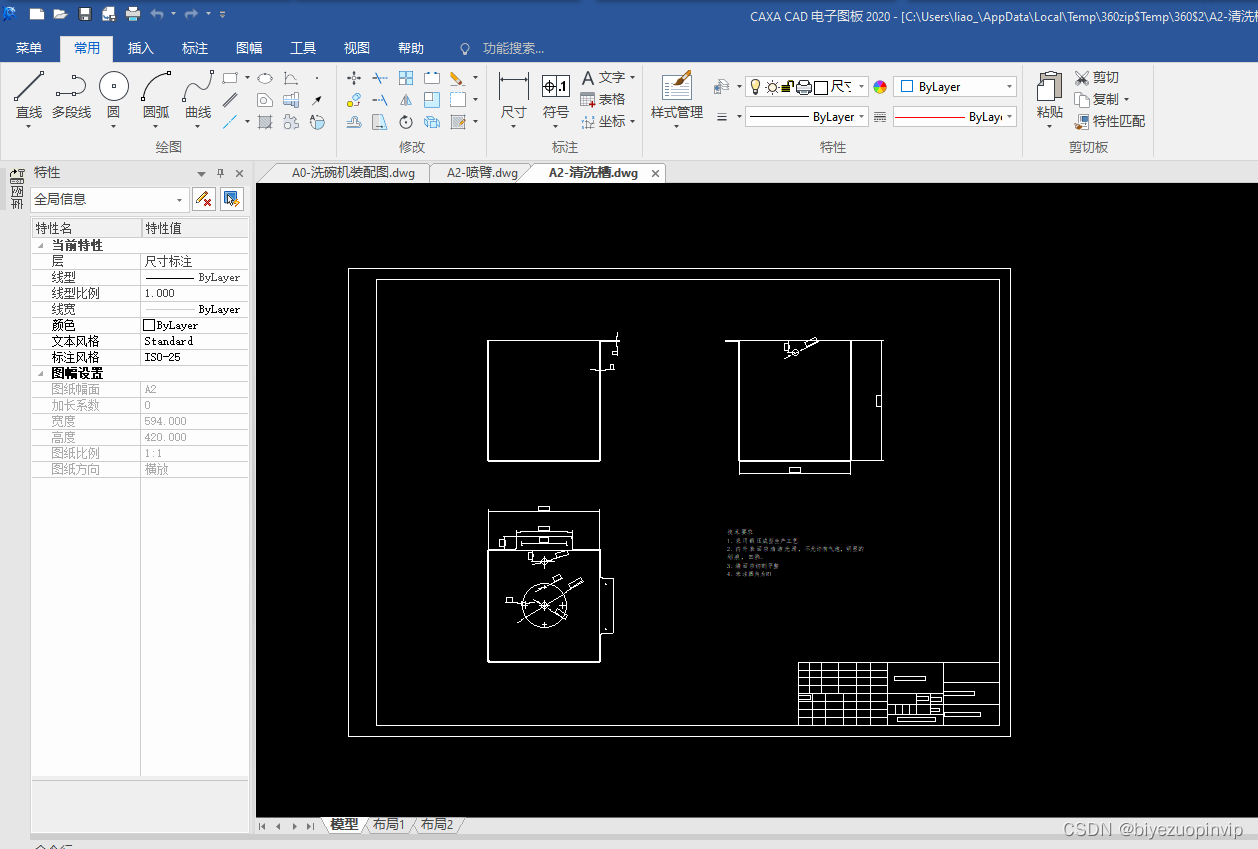The height and width of the screenshot is (849, 1258).
Task: Click the undo arrow
Action: click(x=158, y=14)
